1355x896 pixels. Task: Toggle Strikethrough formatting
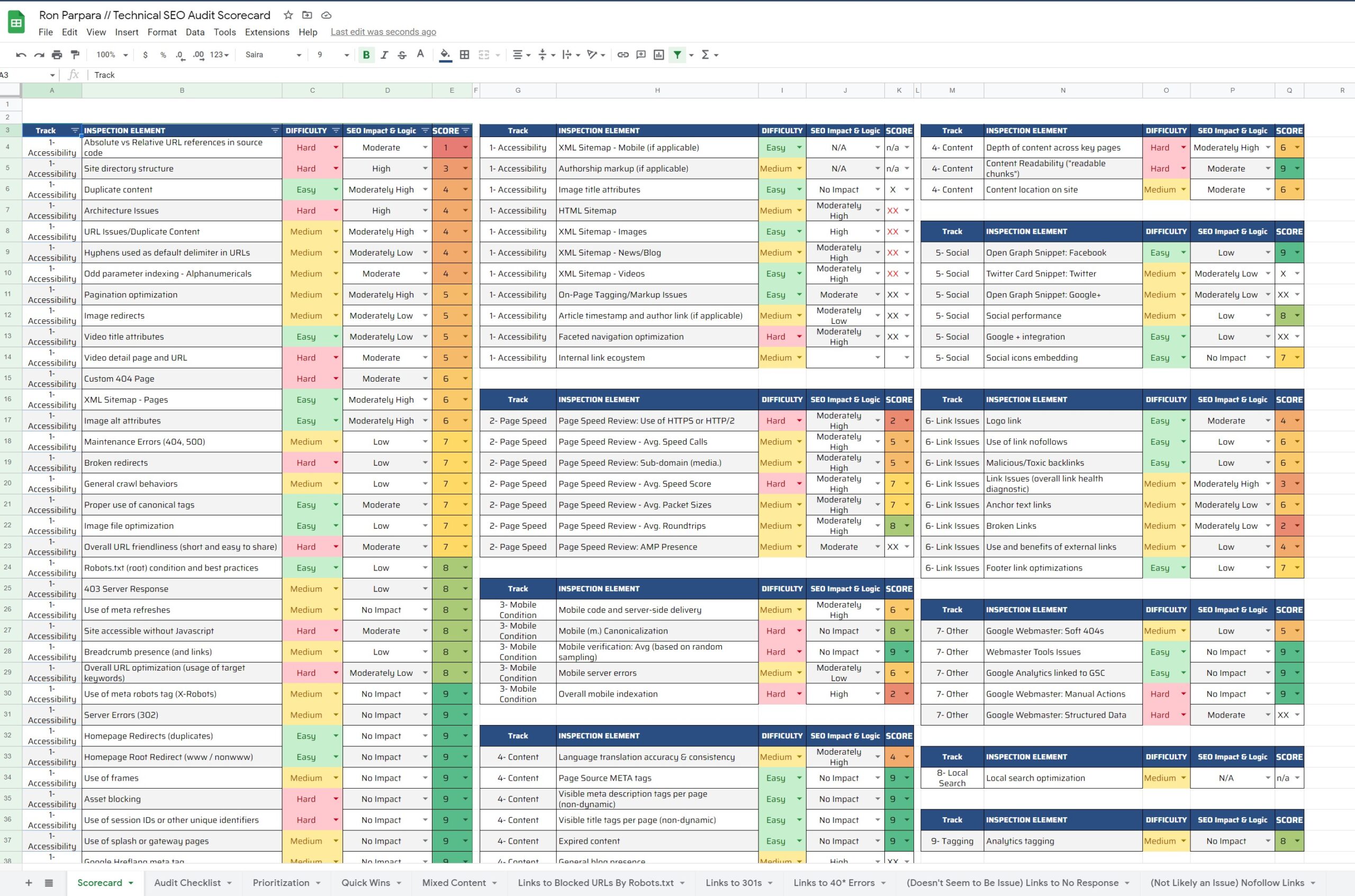pos(402,55)
